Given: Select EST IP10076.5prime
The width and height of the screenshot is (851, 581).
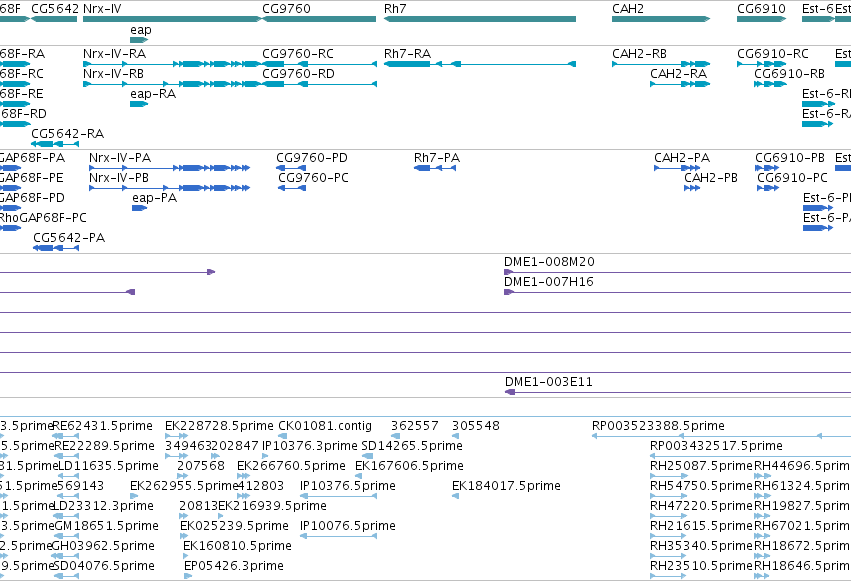Looking at the screenshot, I should tap(338, 536).
